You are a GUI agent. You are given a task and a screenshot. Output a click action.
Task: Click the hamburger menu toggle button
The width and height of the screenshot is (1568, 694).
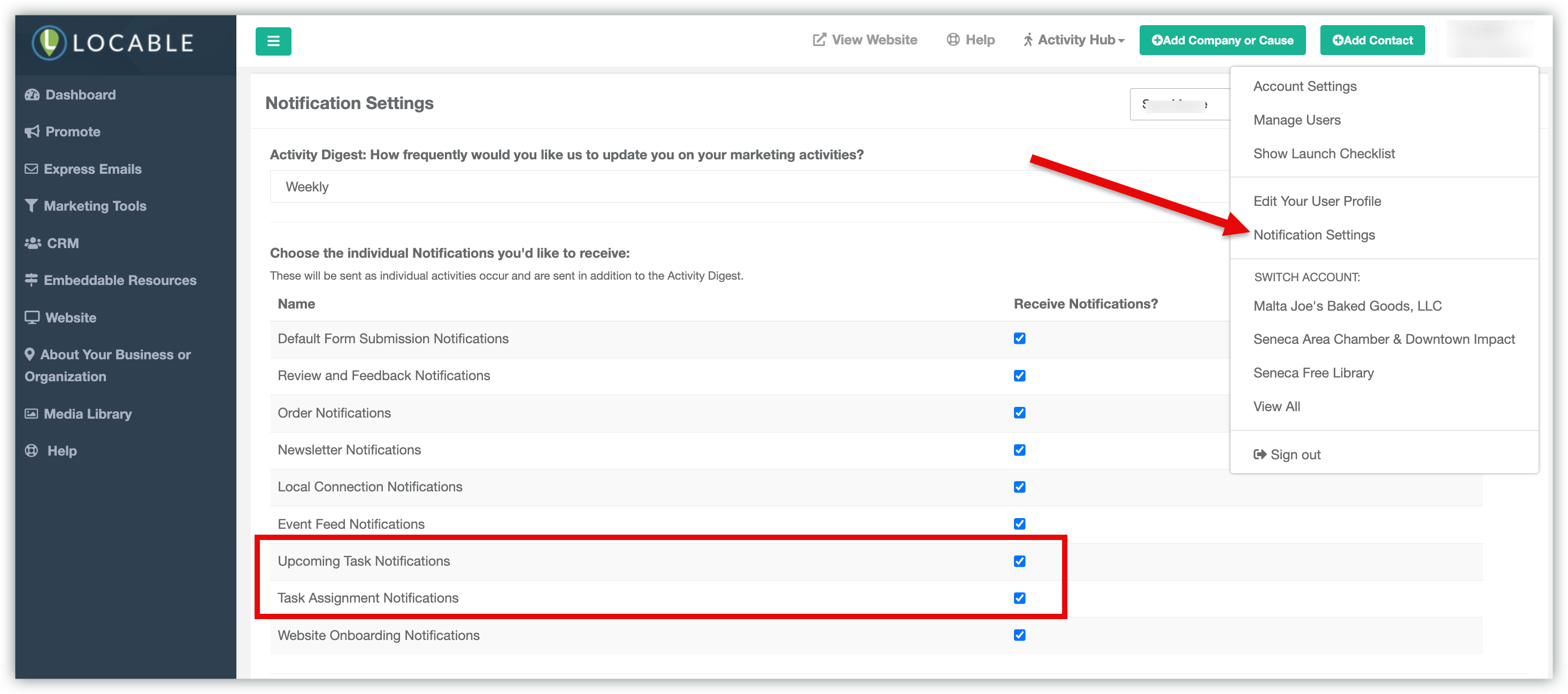(273, 41)
